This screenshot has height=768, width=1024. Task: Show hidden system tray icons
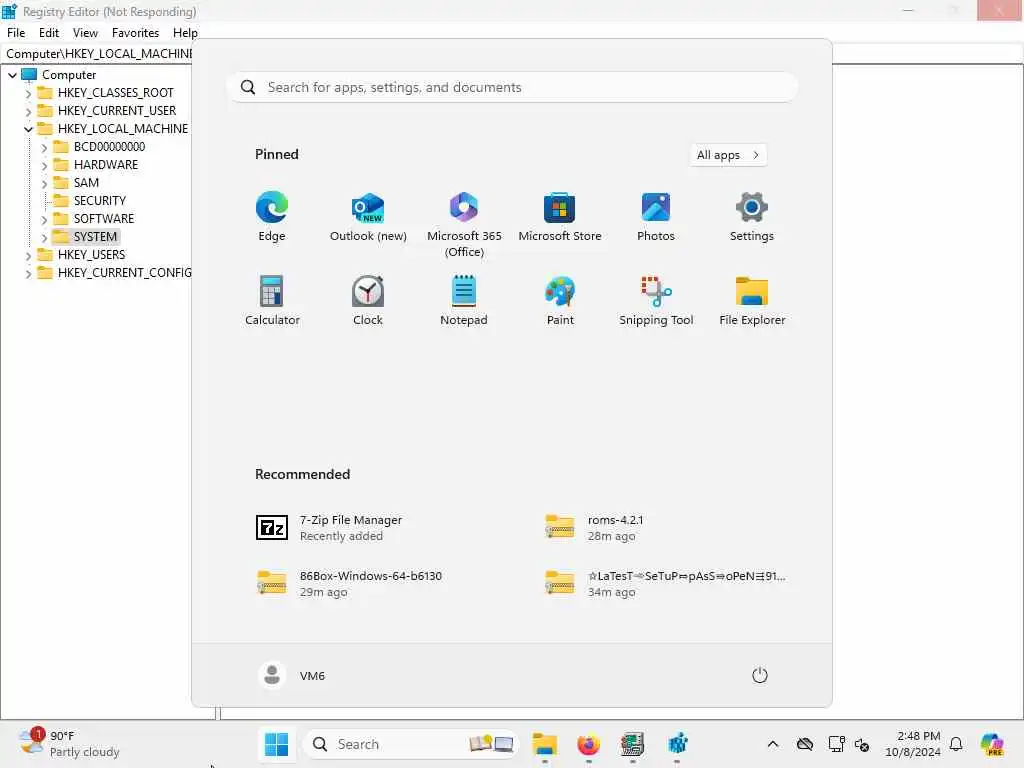click(x=773, y=744)
